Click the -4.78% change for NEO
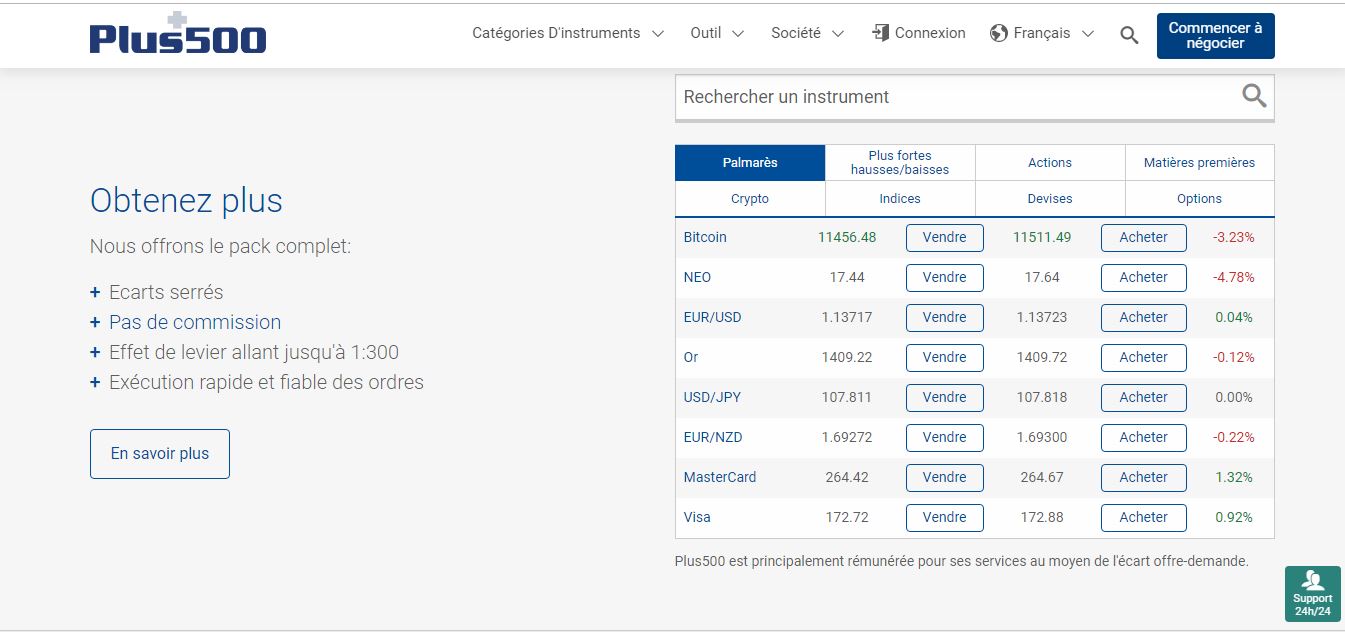The height and width of the screenshot is (632, 1345). 1234,277
